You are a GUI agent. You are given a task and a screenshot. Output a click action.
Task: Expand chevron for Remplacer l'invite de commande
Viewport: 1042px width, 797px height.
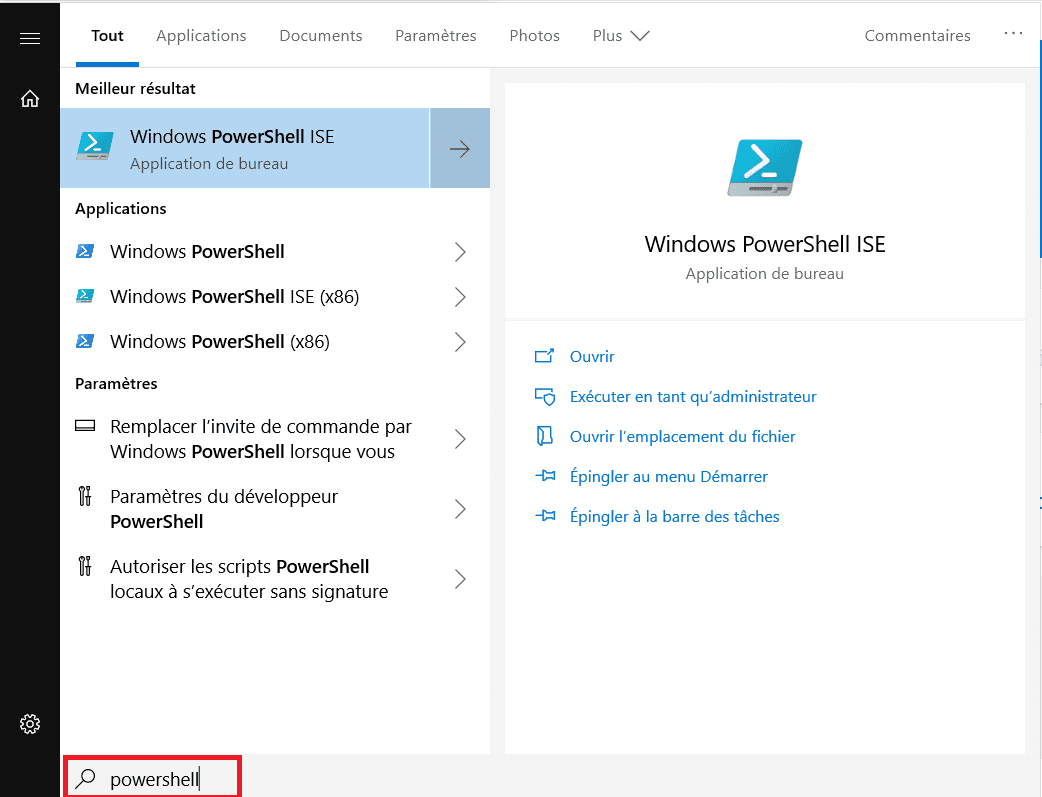point(460,439)
